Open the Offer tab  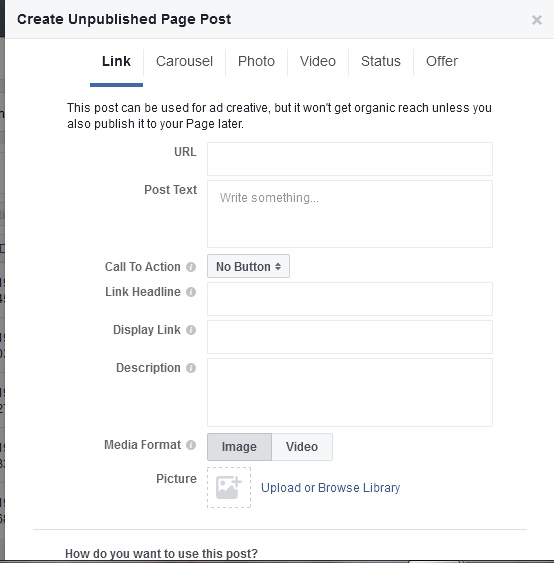pyautogui.click(x=442, y=61)
